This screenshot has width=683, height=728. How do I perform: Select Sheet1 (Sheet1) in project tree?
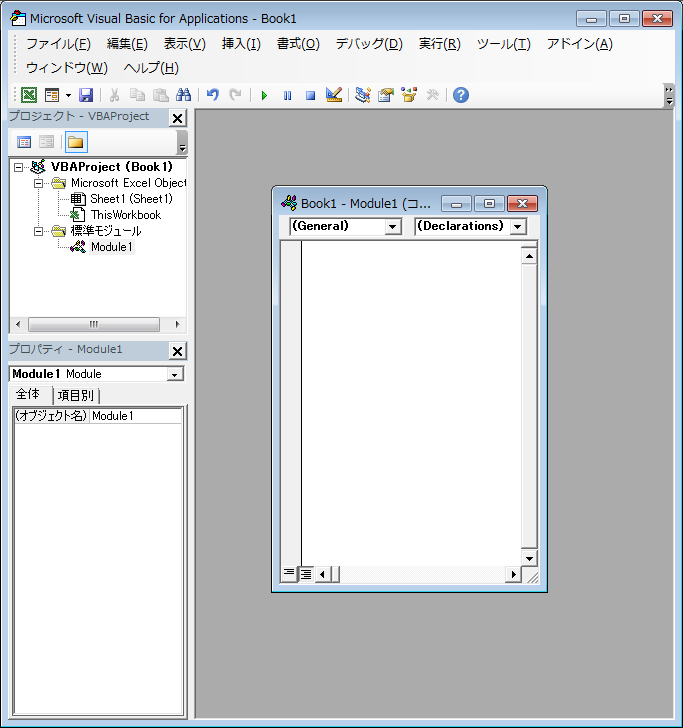coord(131,199)
